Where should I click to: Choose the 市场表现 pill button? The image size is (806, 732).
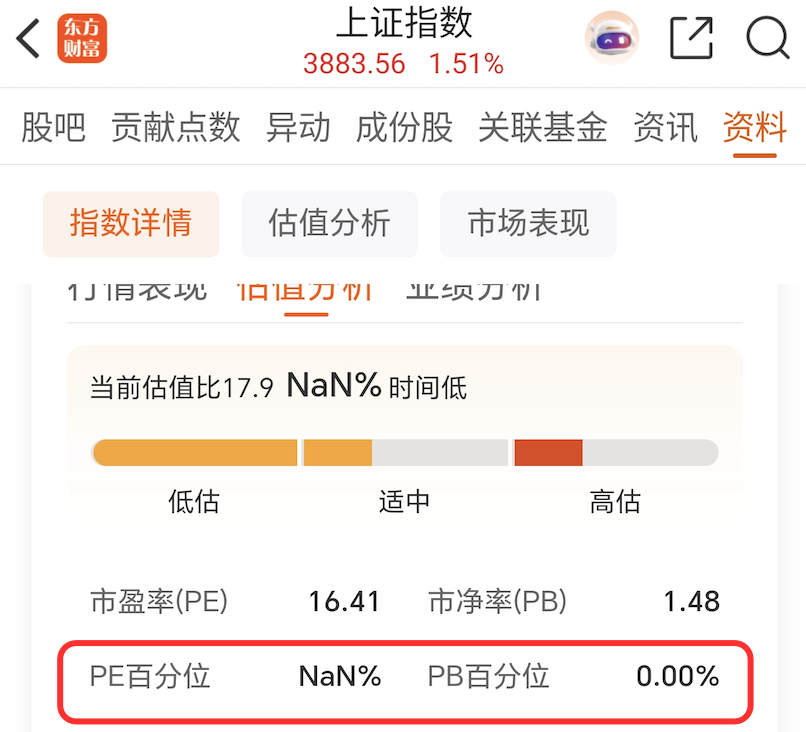[528, 224]
